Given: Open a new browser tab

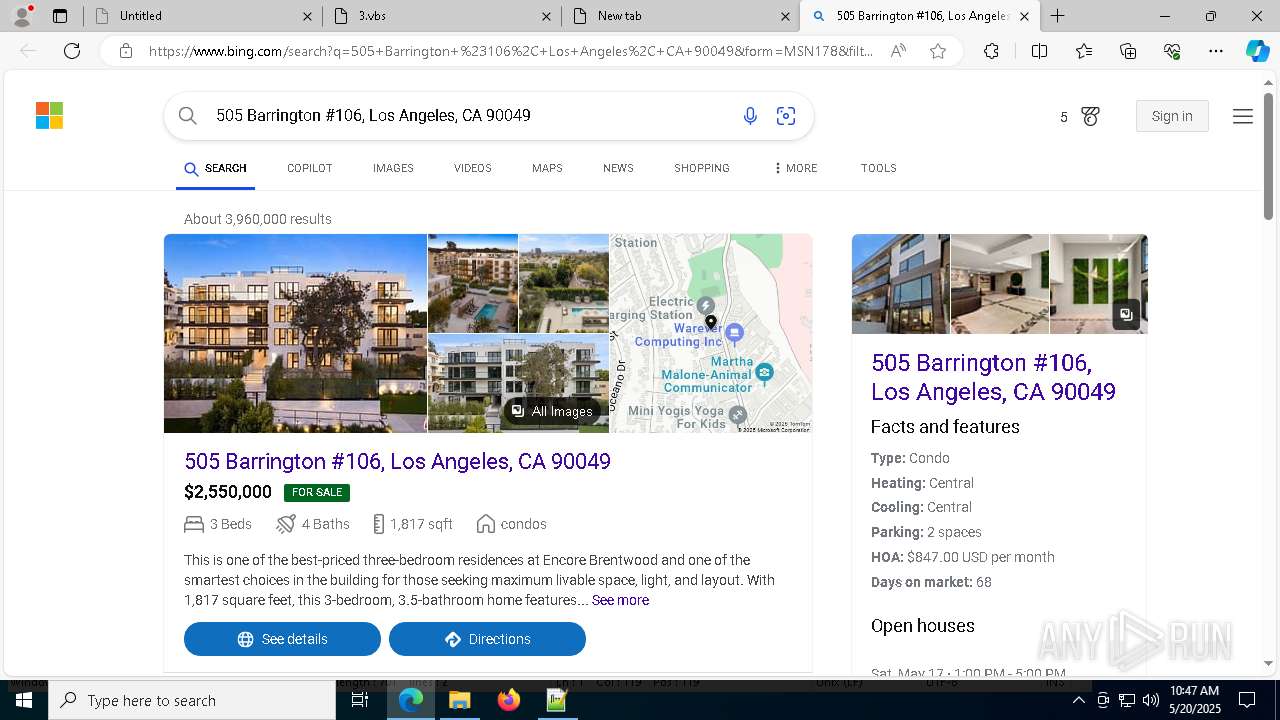Looking at the screenshot, I should tap(1057, 16).
